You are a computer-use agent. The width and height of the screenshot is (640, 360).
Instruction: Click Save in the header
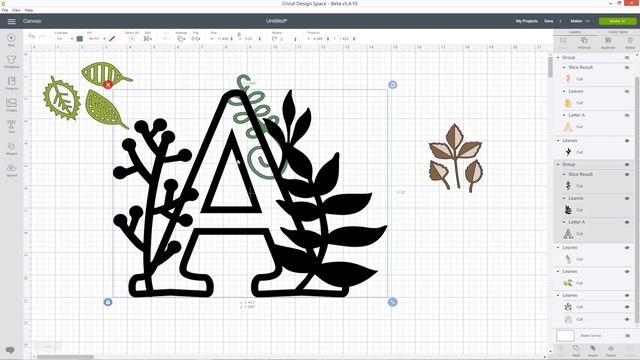click(x=549, y=21)
